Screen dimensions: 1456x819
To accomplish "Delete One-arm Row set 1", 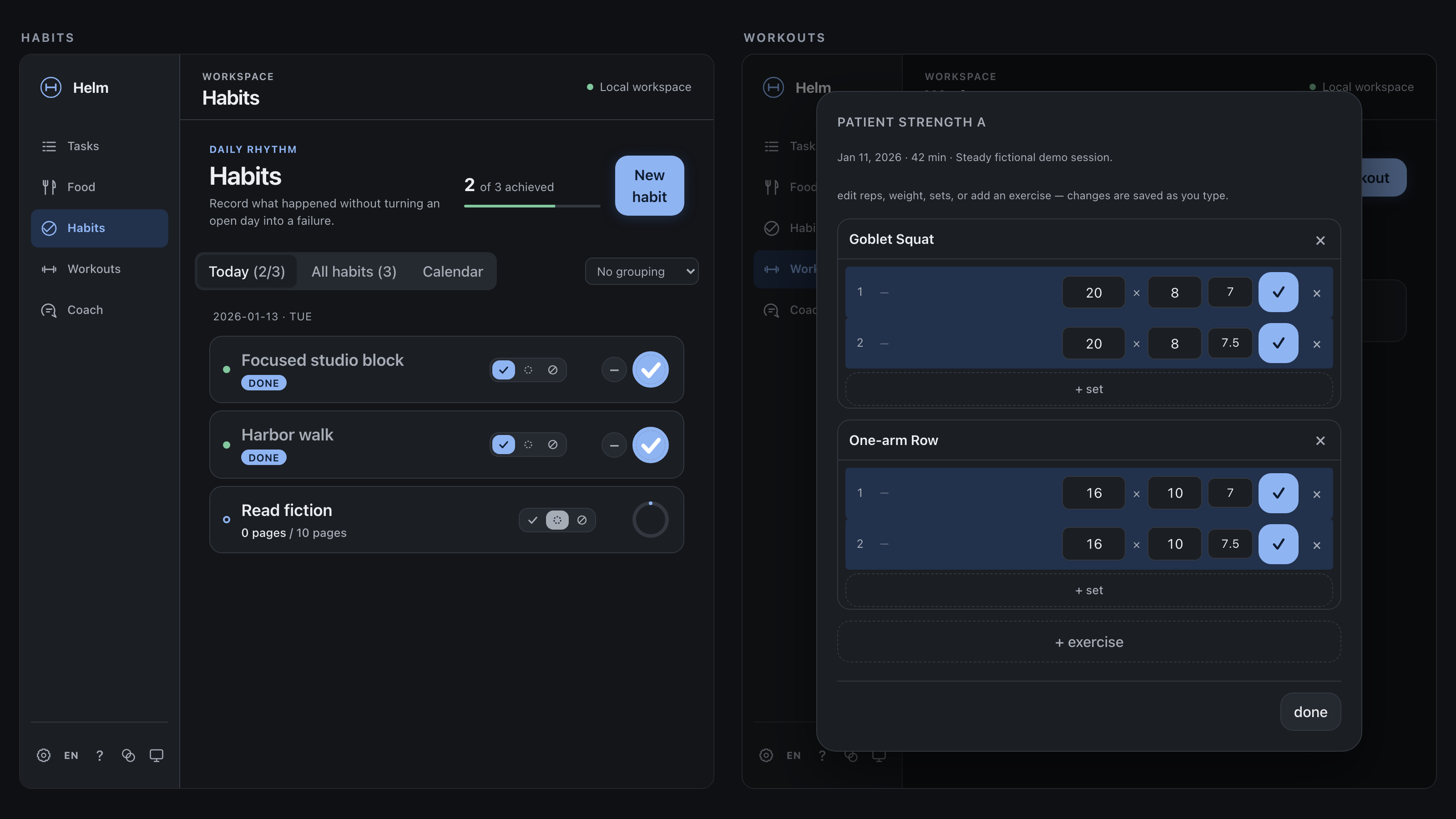I will (x=1317, y=495).
